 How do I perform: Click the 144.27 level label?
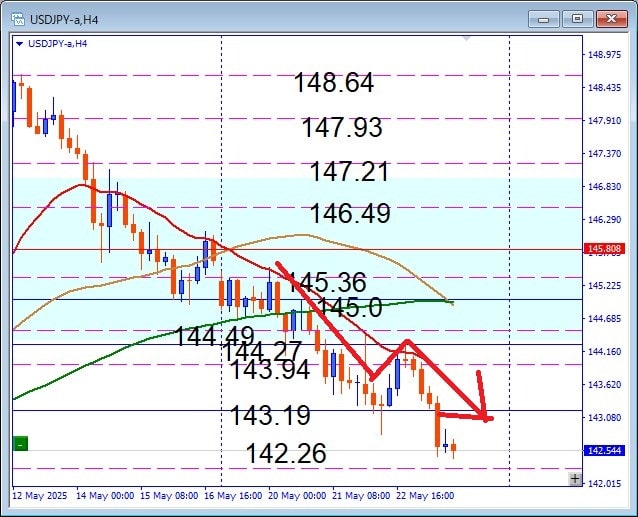click(x=262, y=351)
